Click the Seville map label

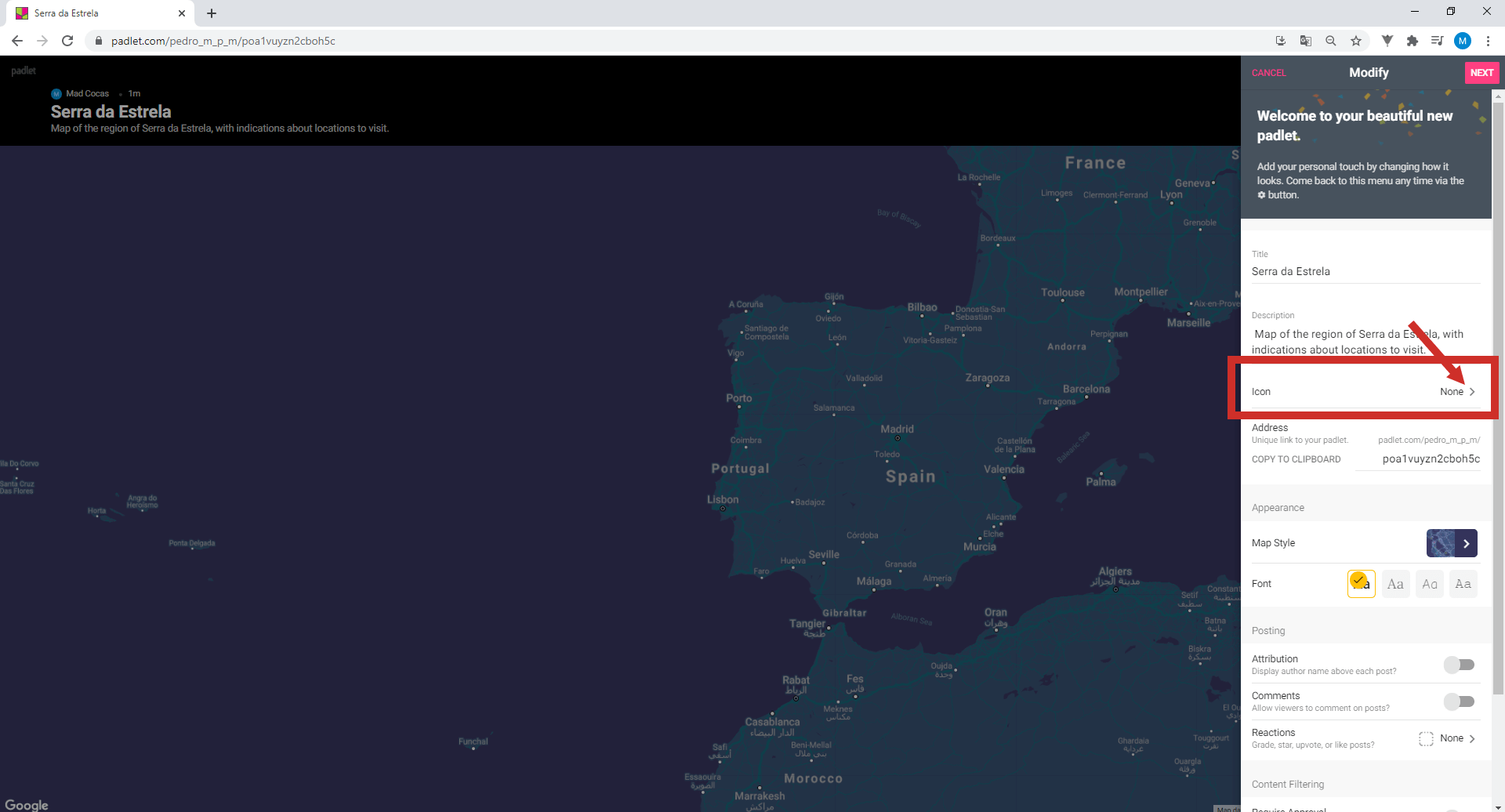(824, 554)
